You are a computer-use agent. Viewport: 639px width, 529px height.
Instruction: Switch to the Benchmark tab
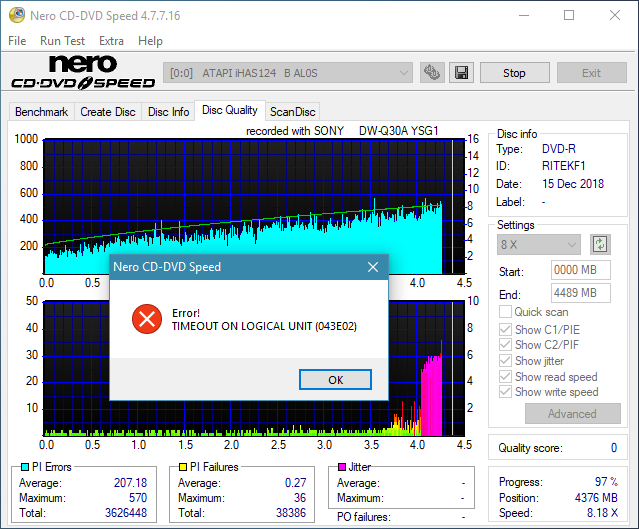[x=42, y=112]
